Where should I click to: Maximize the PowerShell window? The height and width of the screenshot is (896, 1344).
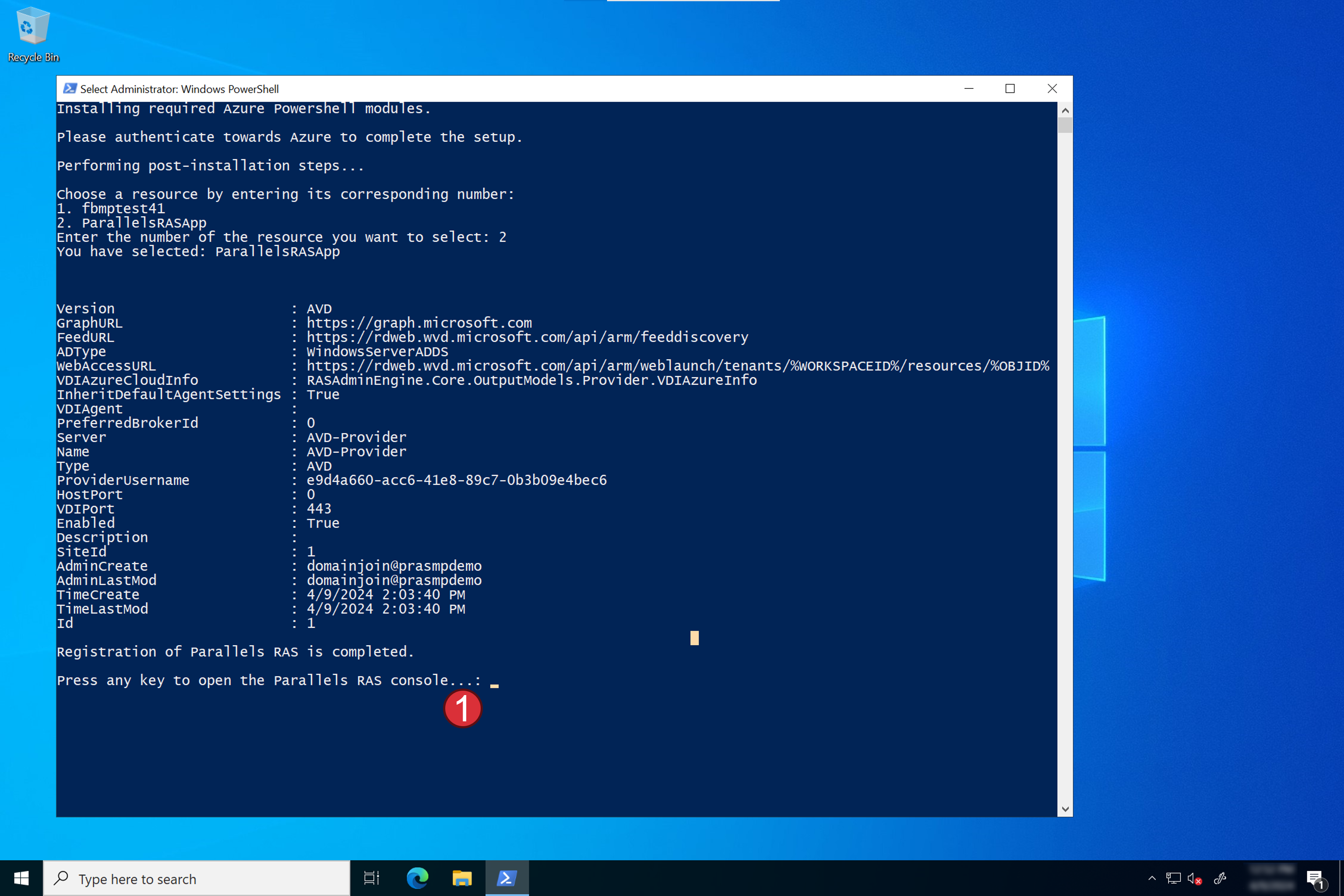[x=1010, y=88]
